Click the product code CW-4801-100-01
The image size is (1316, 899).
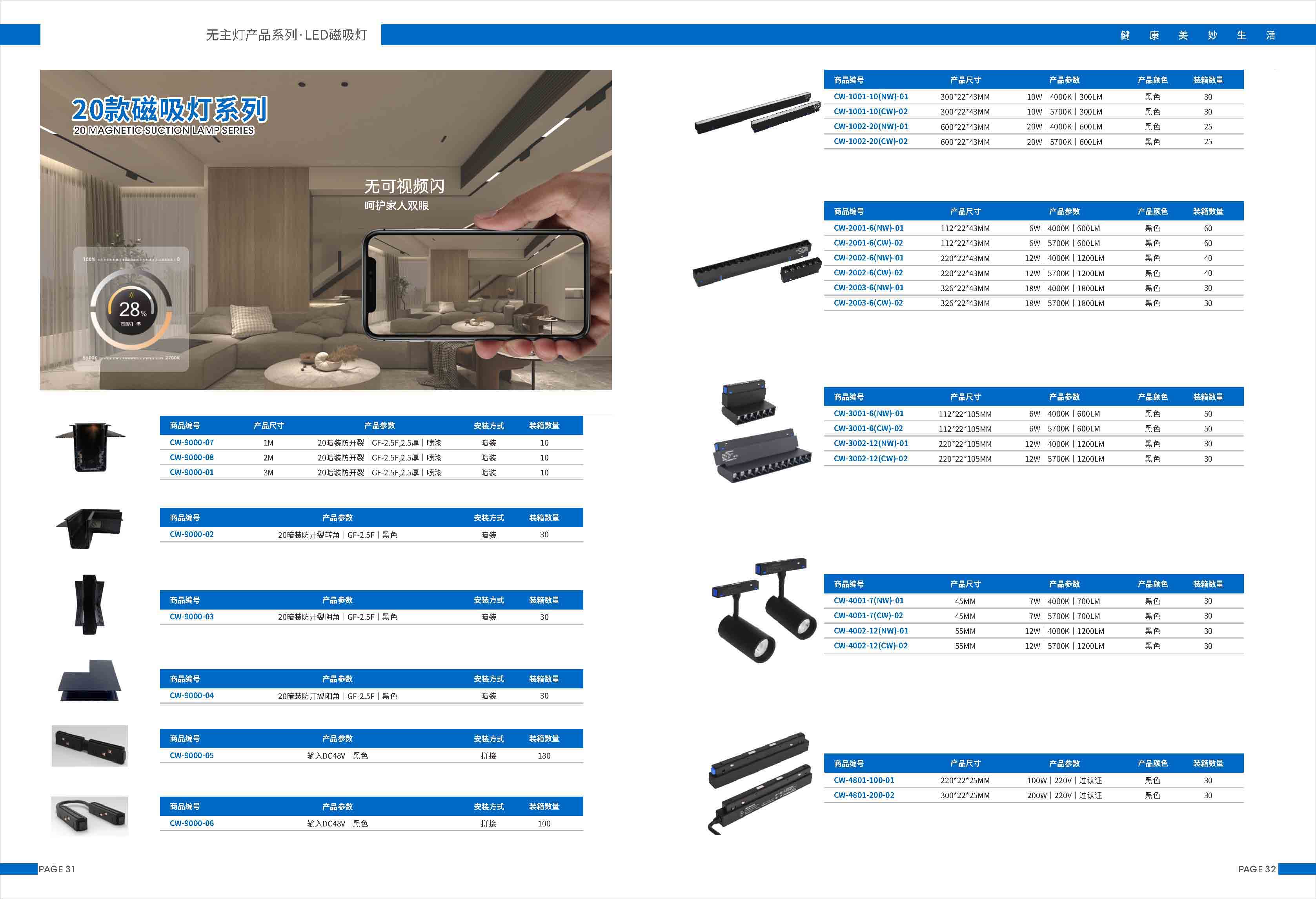pos(864,780)
